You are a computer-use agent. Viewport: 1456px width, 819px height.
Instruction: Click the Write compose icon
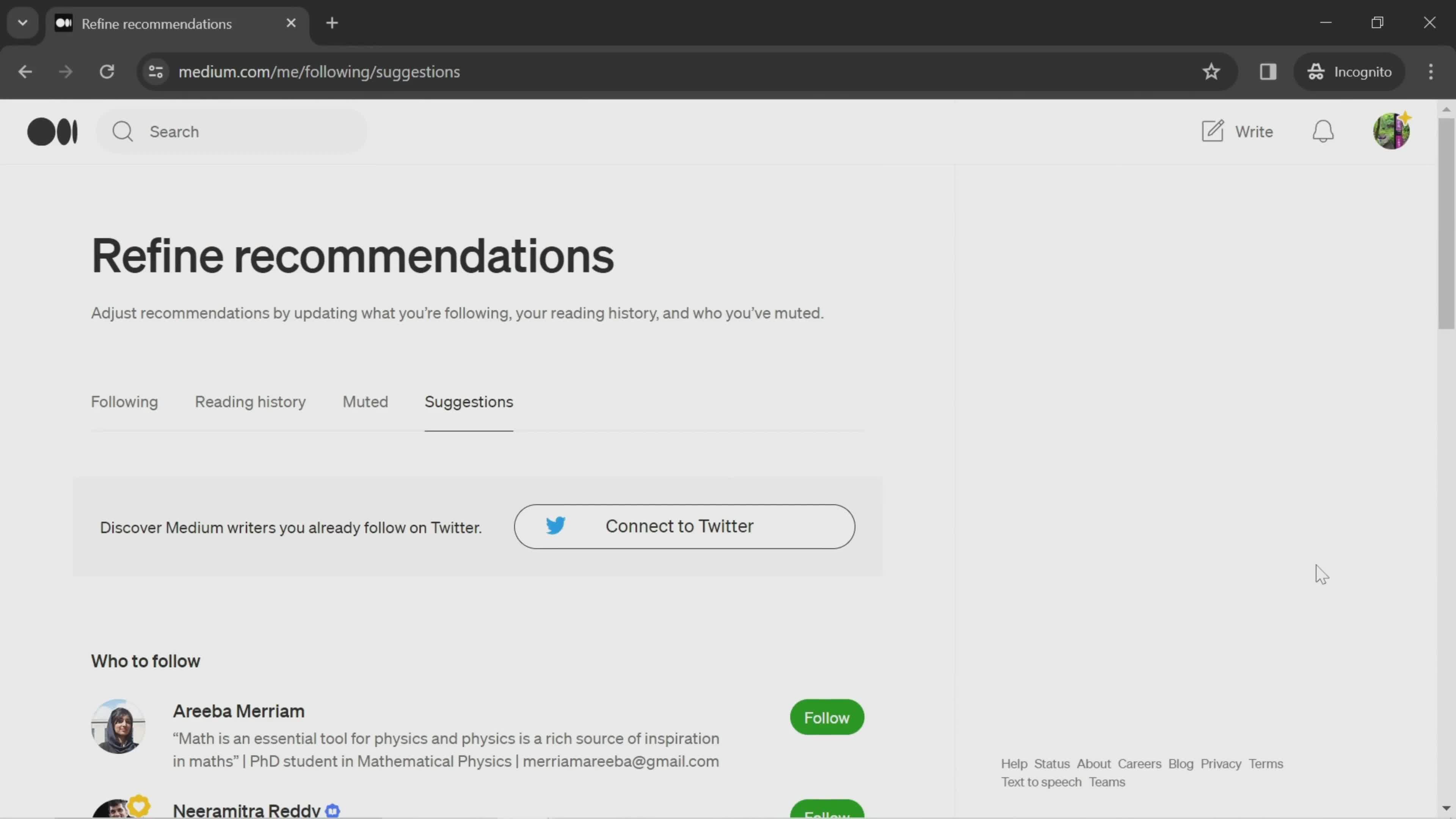coord(1213,131)
